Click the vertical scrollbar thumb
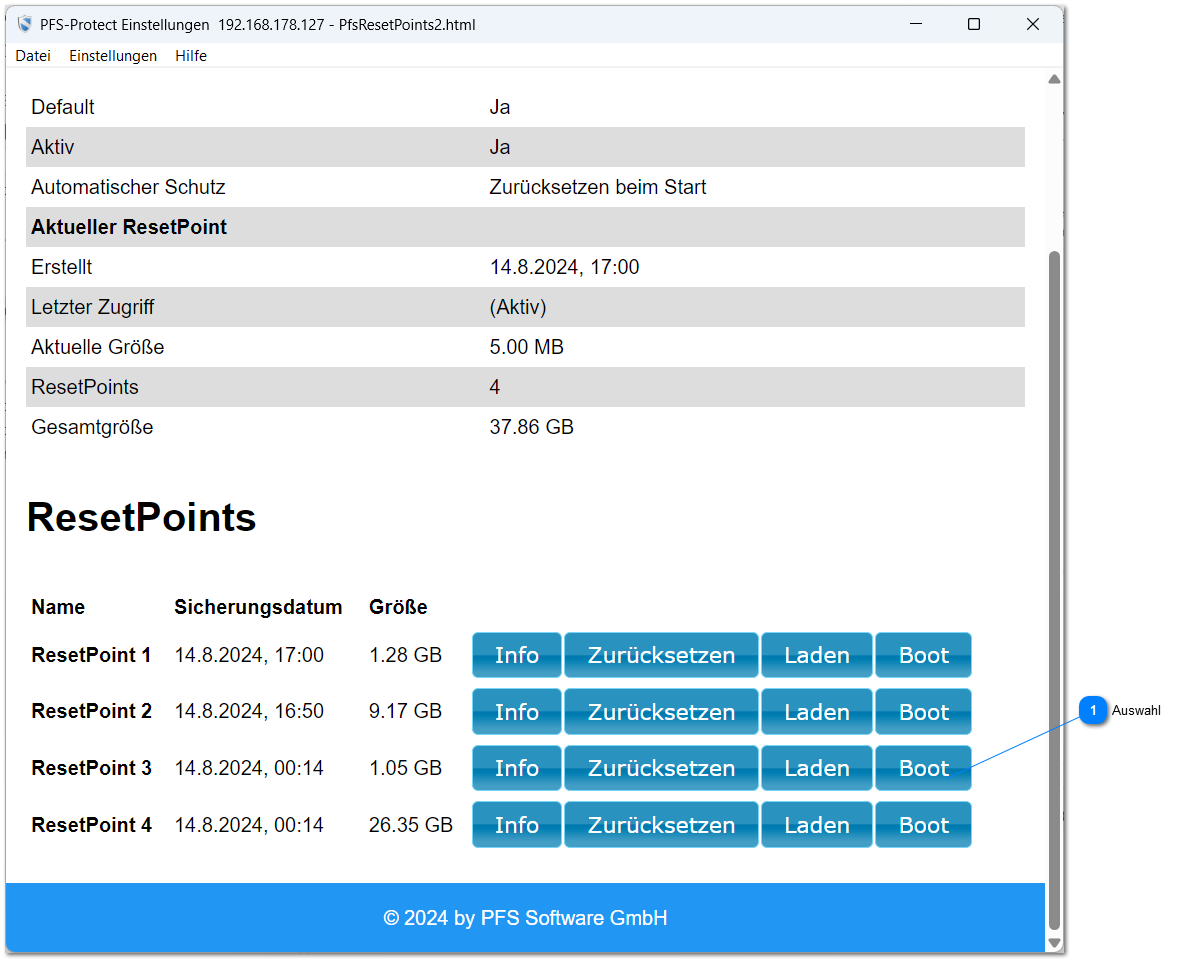Viewport: 1177px width, 962px height. pos(1053,590)
